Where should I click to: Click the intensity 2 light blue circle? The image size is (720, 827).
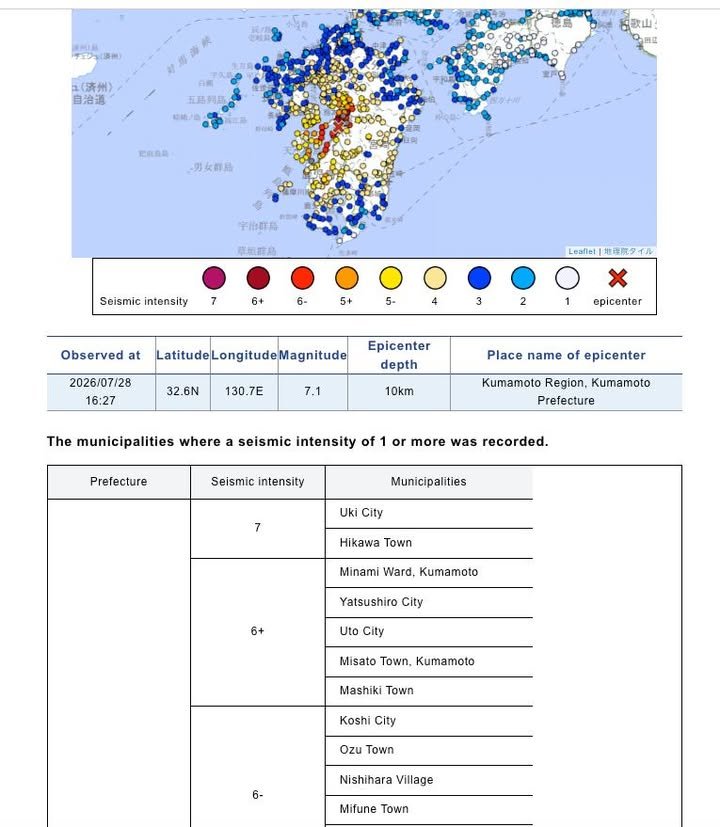[523, 278]
